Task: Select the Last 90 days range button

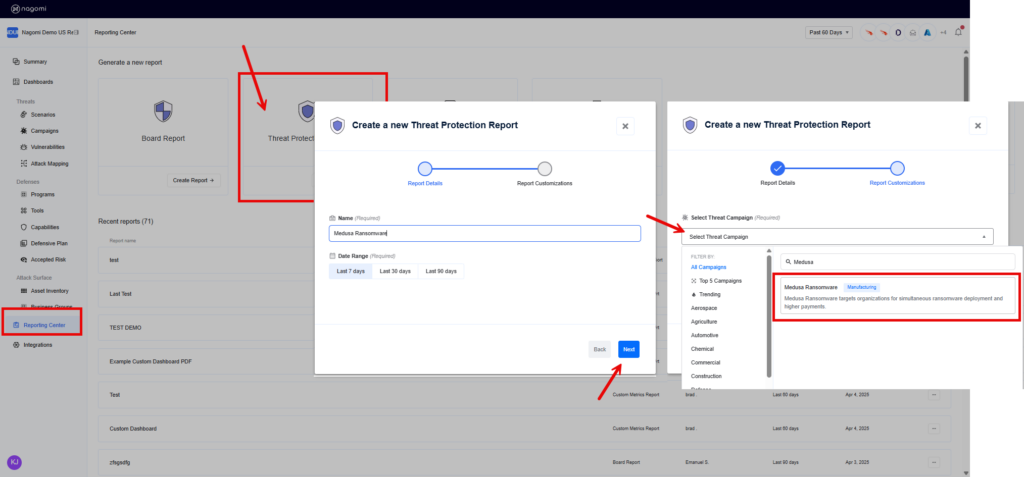Action: coord(441,271)
